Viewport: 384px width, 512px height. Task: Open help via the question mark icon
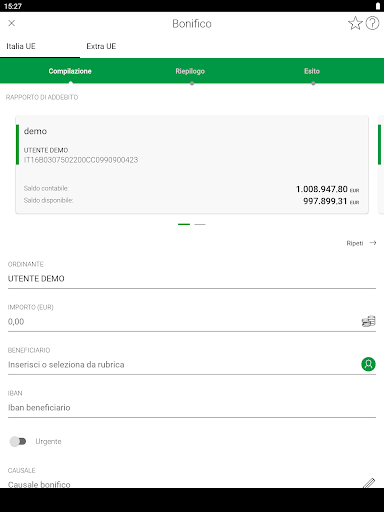(372, 23)
